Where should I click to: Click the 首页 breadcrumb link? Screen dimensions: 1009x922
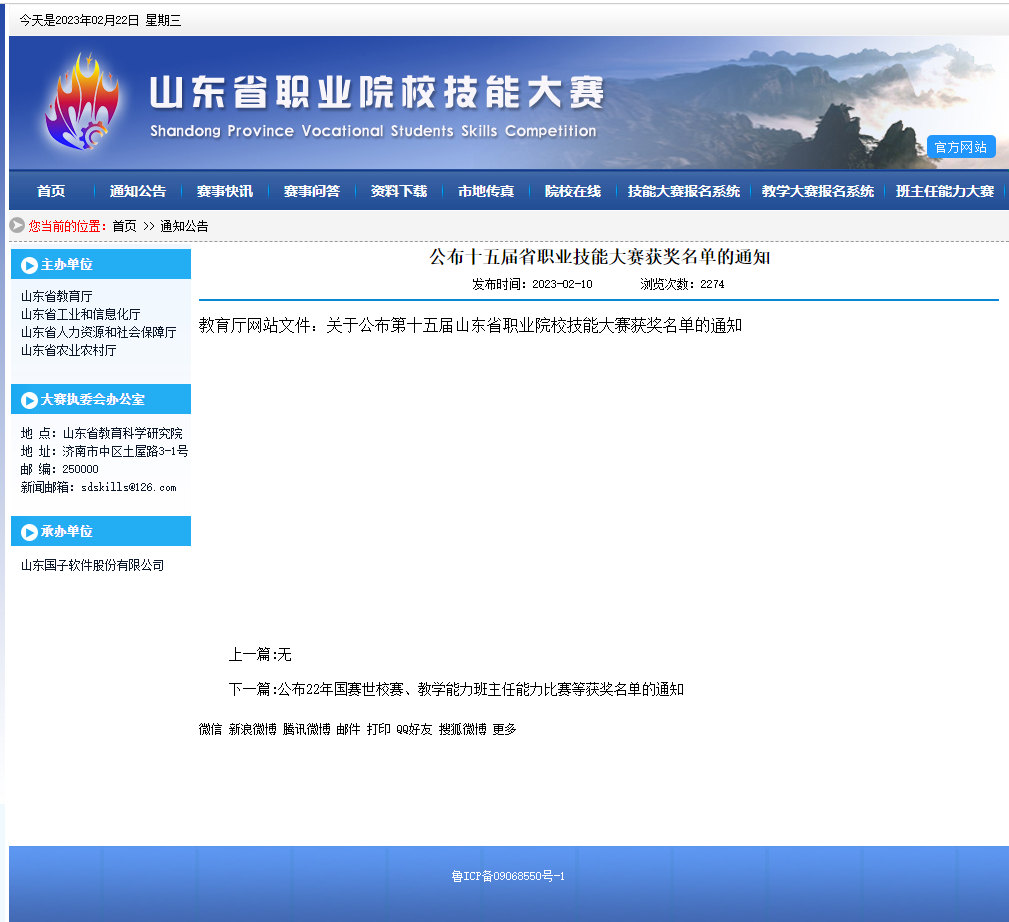pos(124,226)
